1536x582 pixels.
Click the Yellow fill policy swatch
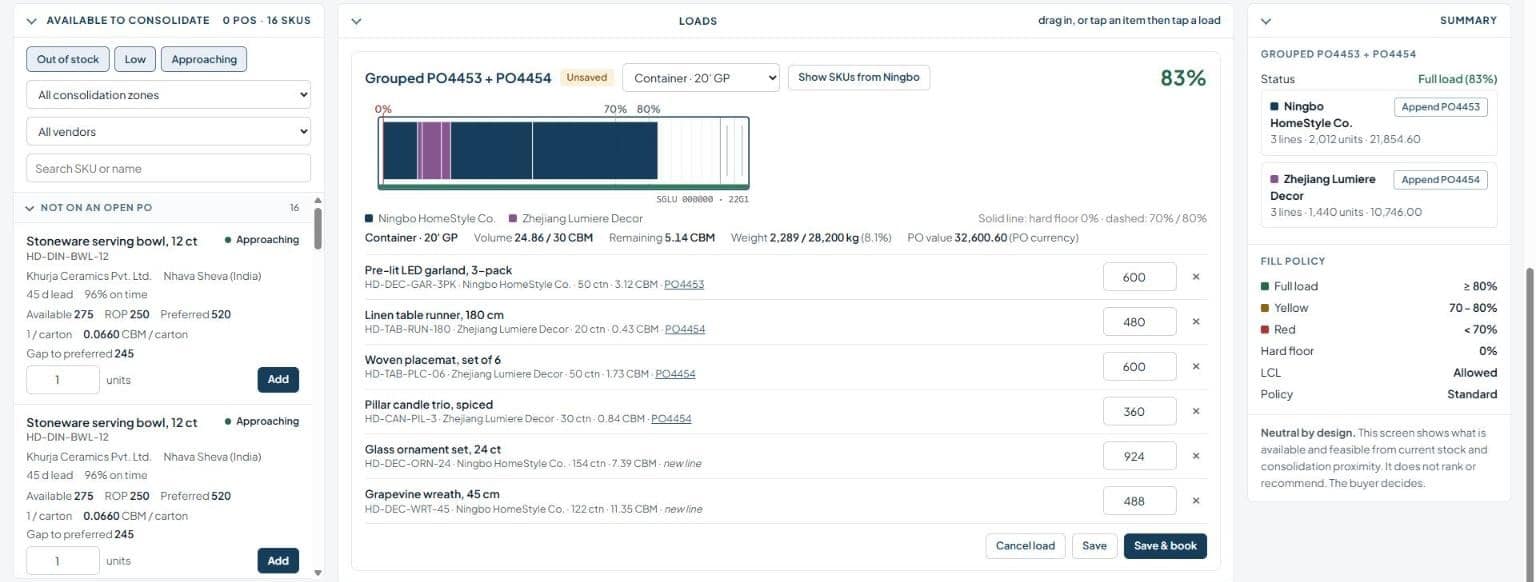(x=1265, y=308)
